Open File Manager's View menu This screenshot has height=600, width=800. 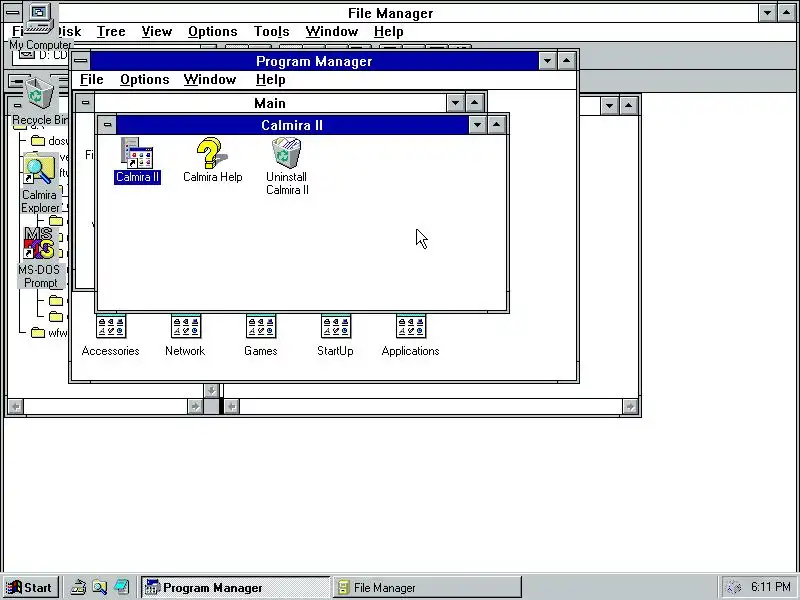pos(157,32)
